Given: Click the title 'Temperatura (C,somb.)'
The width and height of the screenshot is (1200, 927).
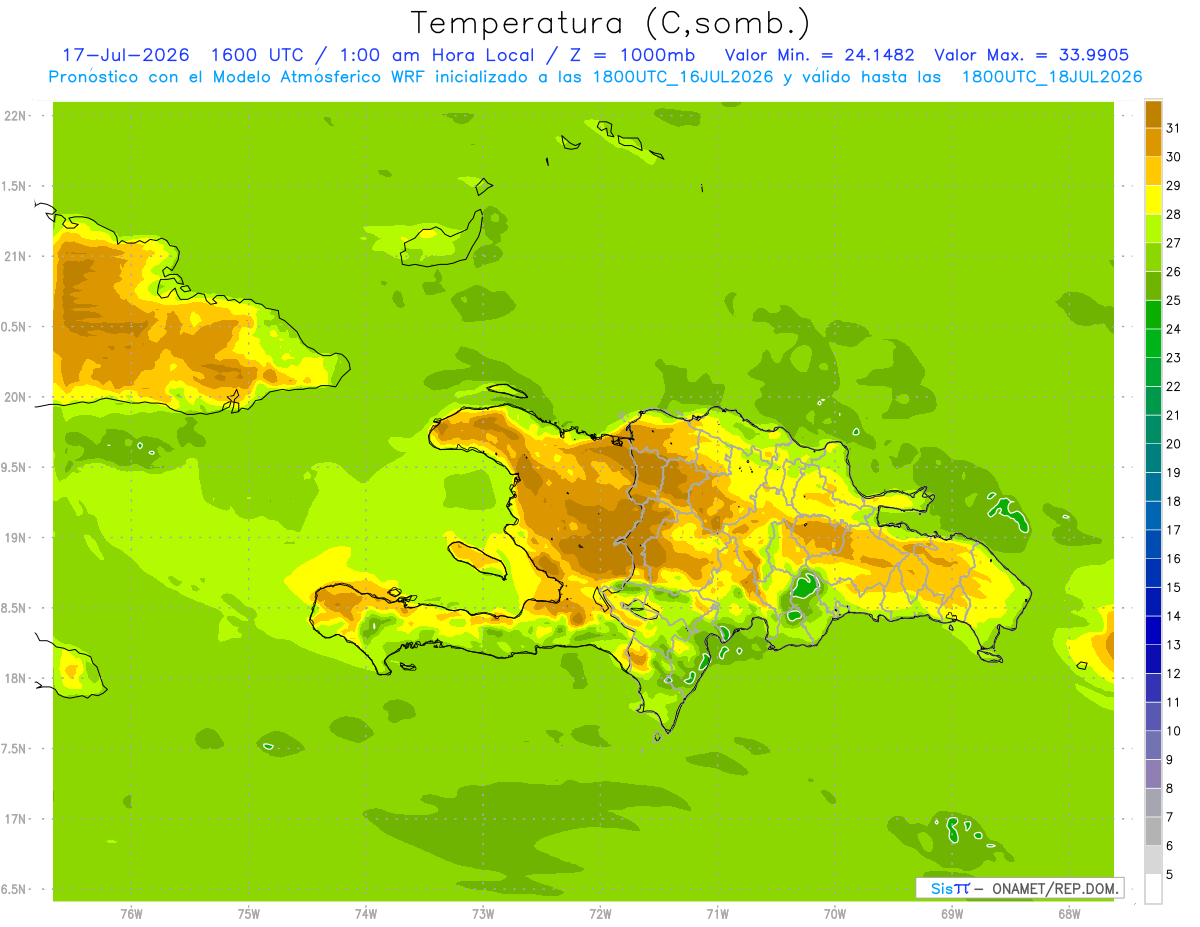Looking at the screenshot, I should (611, 23).
